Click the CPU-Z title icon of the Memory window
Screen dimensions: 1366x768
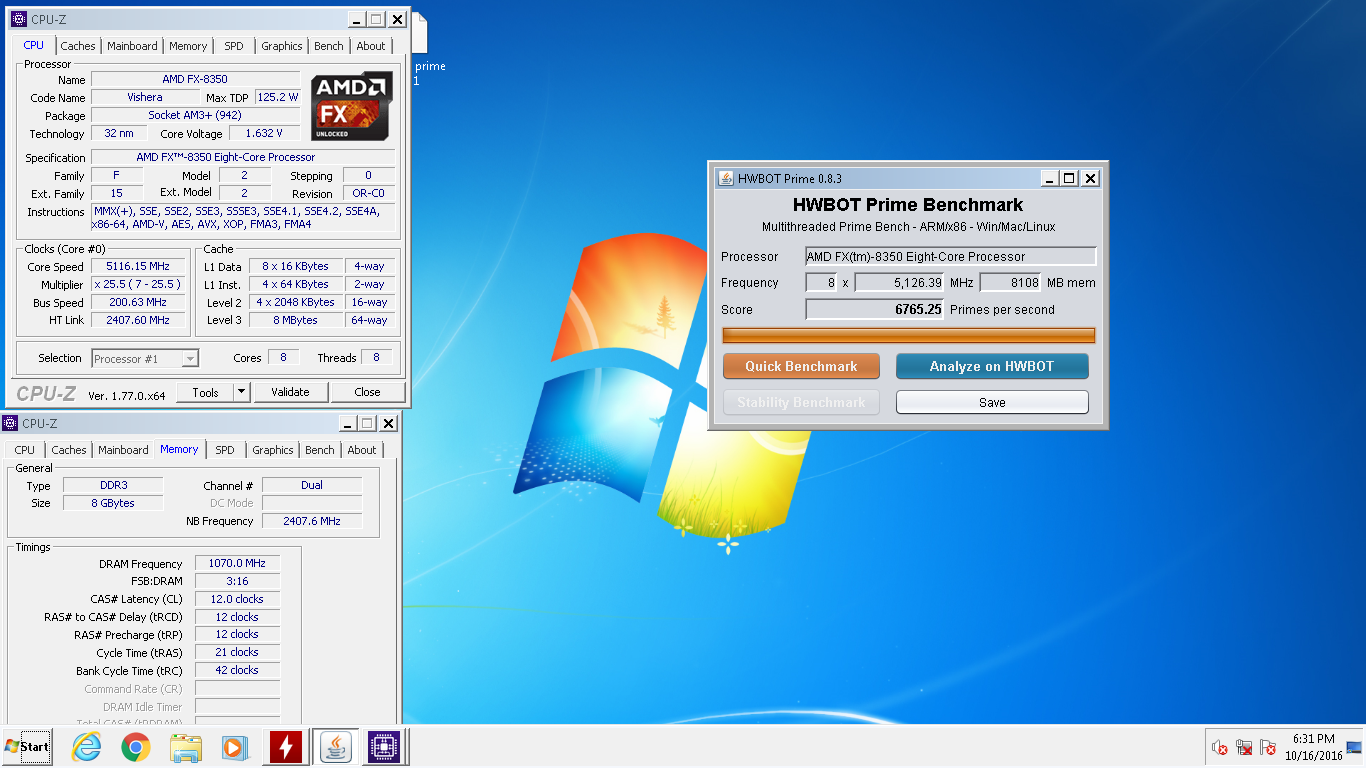[10, 423]
